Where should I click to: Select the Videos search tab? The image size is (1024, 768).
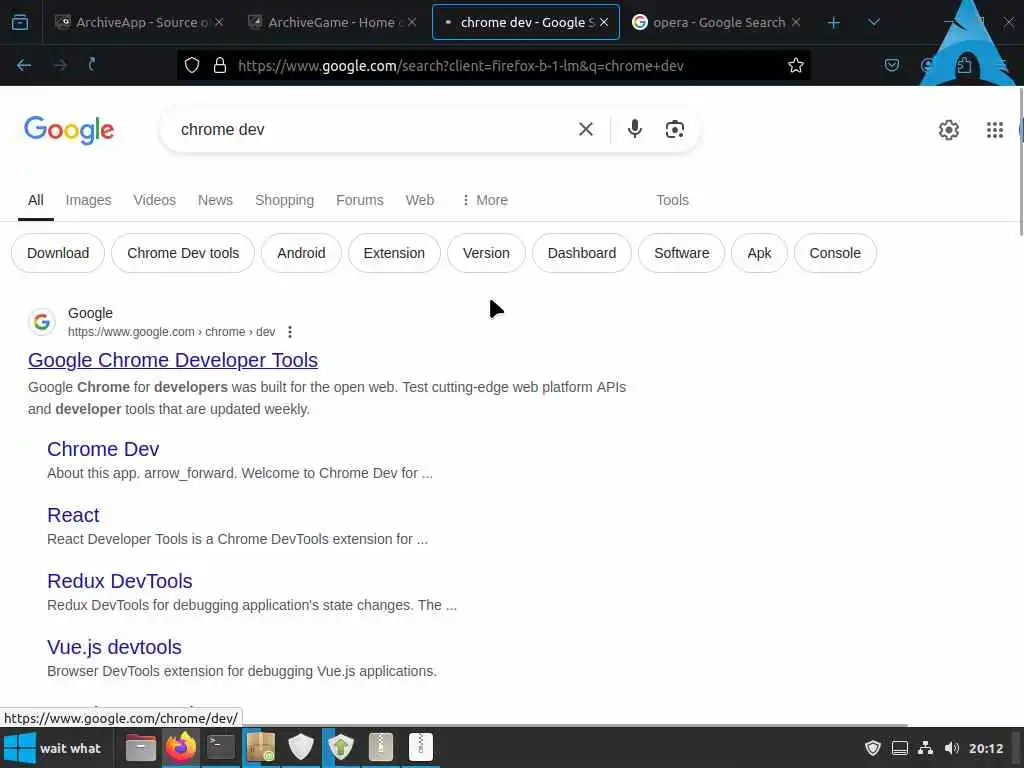[155, 200]
